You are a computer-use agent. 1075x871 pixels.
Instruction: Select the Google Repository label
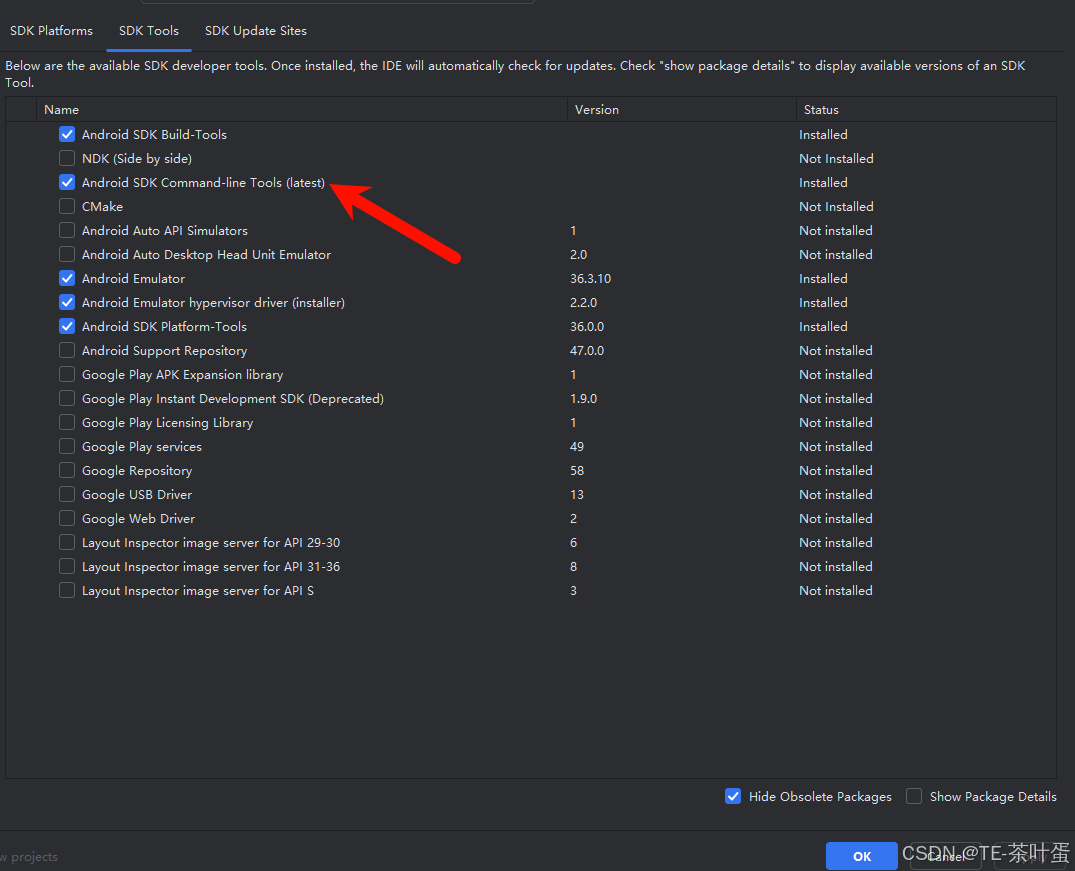click(137, 470)
